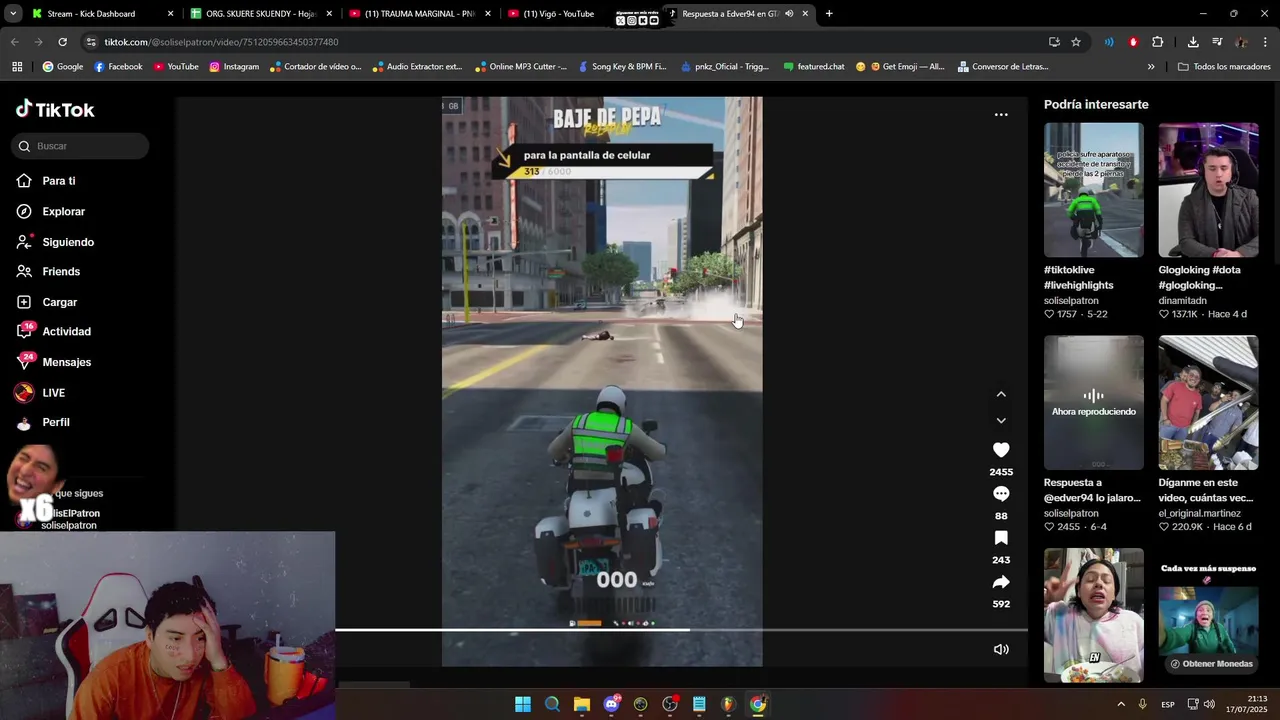Image resolution: width=1280 pixels, height=720 pixels.
Task: Open the comments bubble showing 88
Action: tap(1001, 494)
